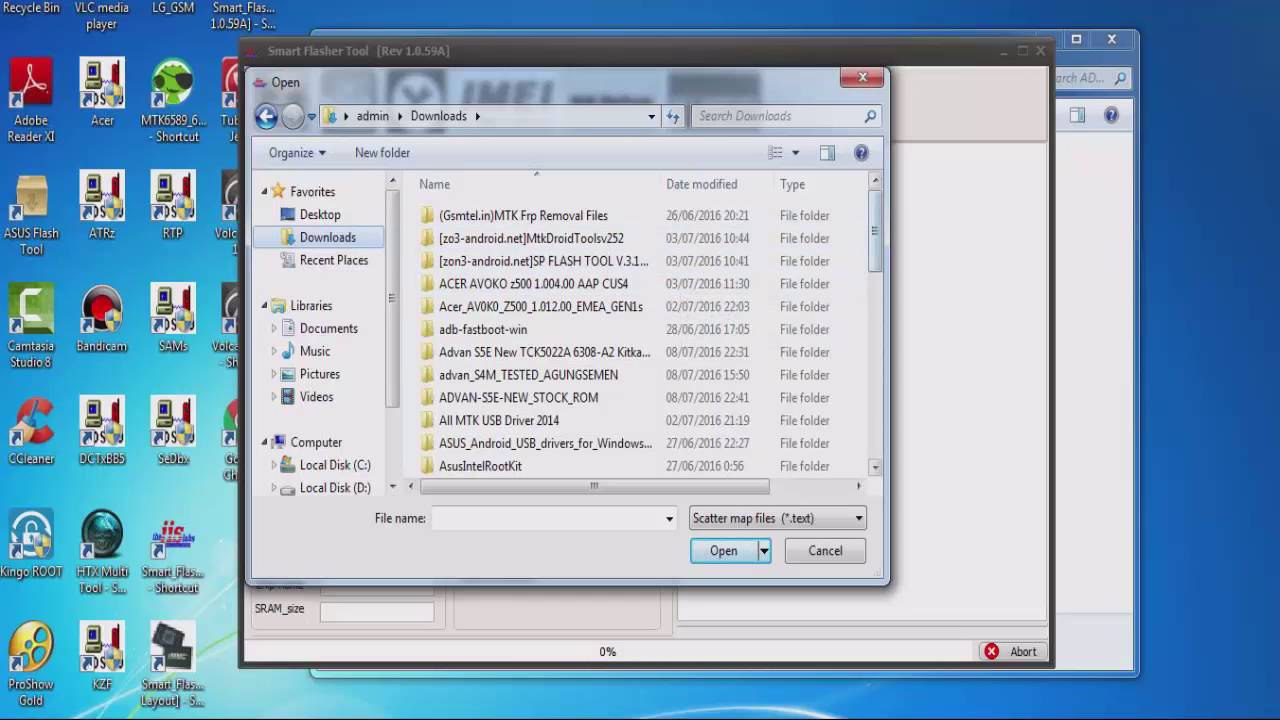The width and height of the screenshot is (1280, 720).
Task: Sort by the Name column header
Action: [434, 184]
